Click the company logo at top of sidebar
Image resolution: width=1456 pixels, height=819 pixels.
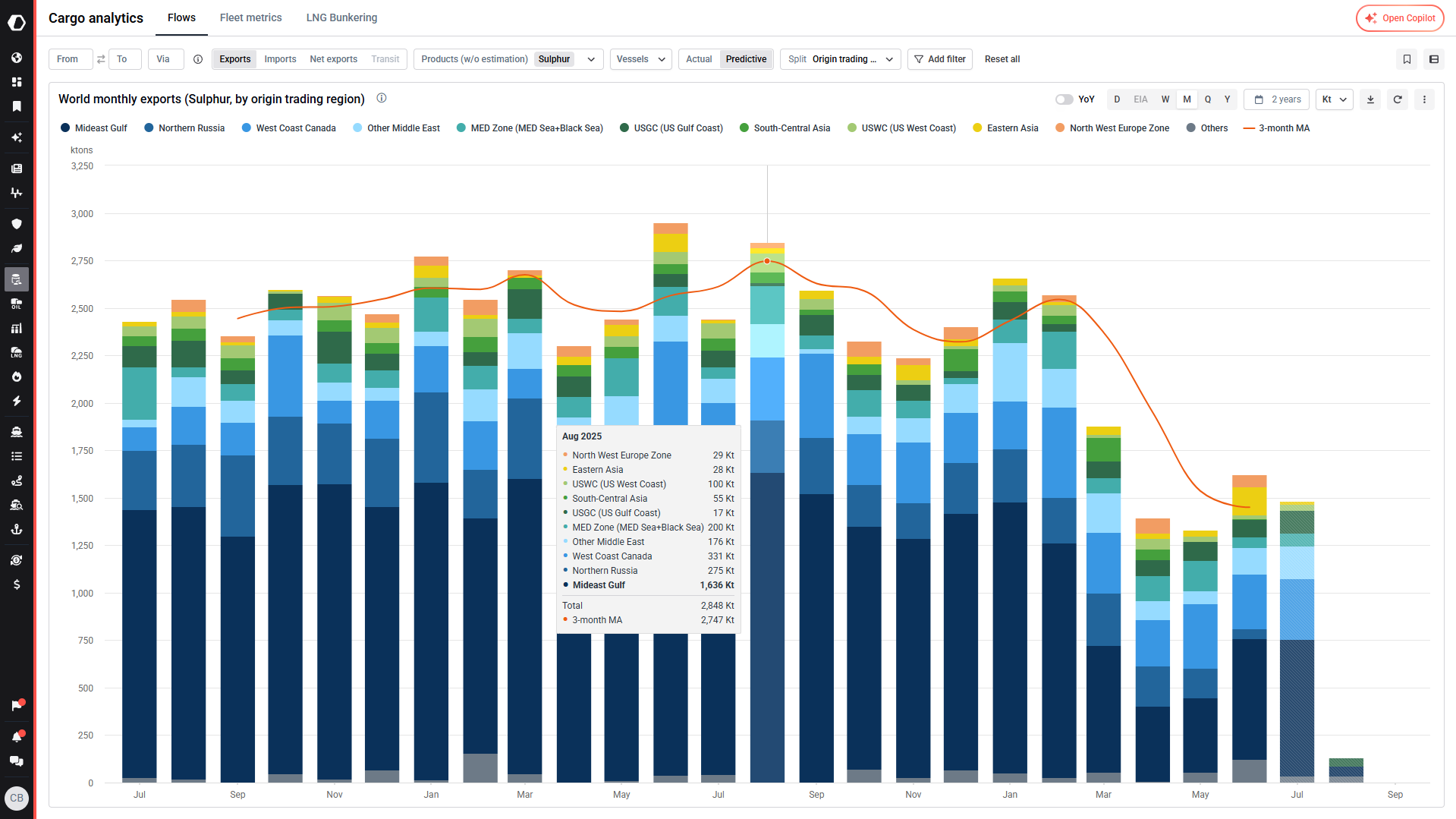17,23
